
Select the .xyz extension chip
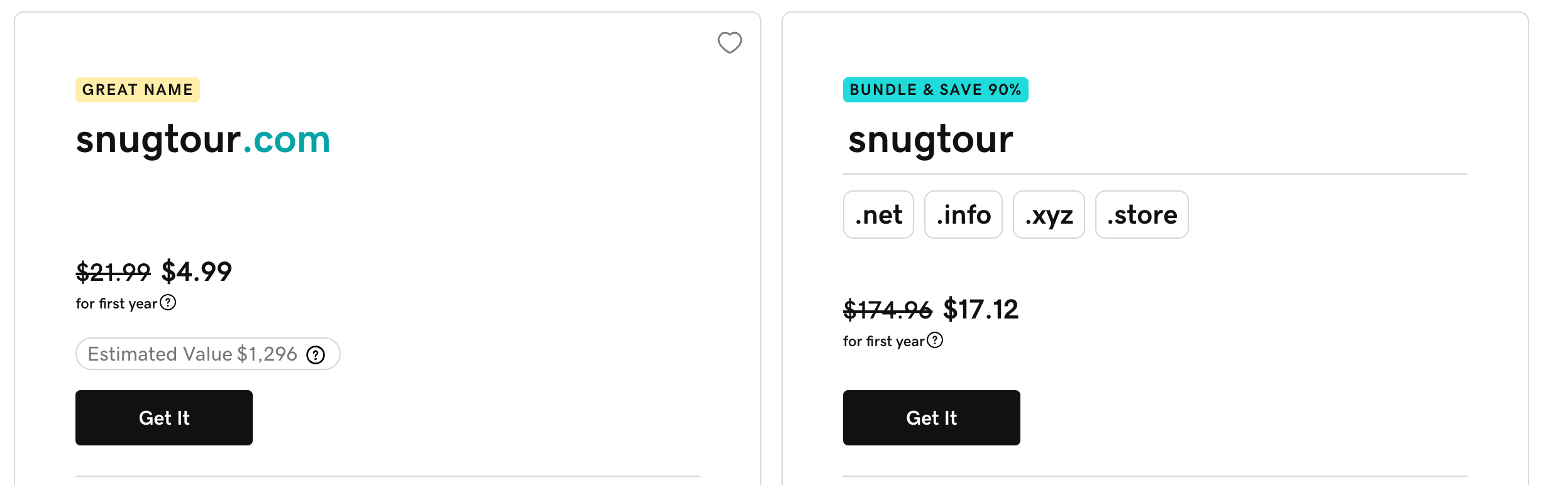coord(1049,215)
